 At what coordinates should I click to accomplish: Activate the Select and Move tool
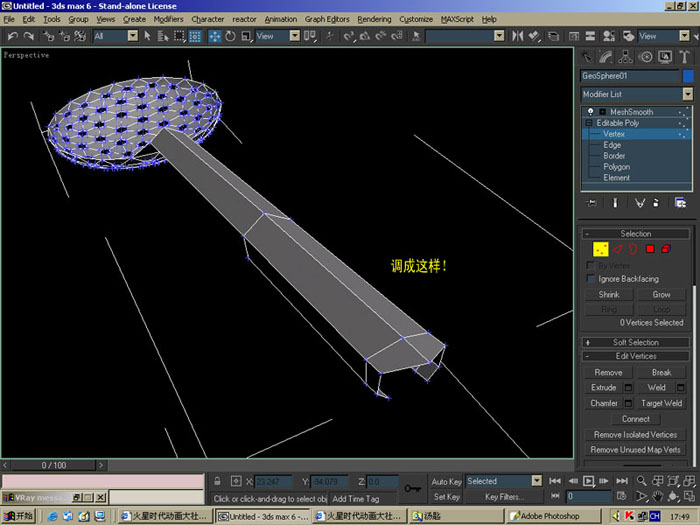coord(215,36)
